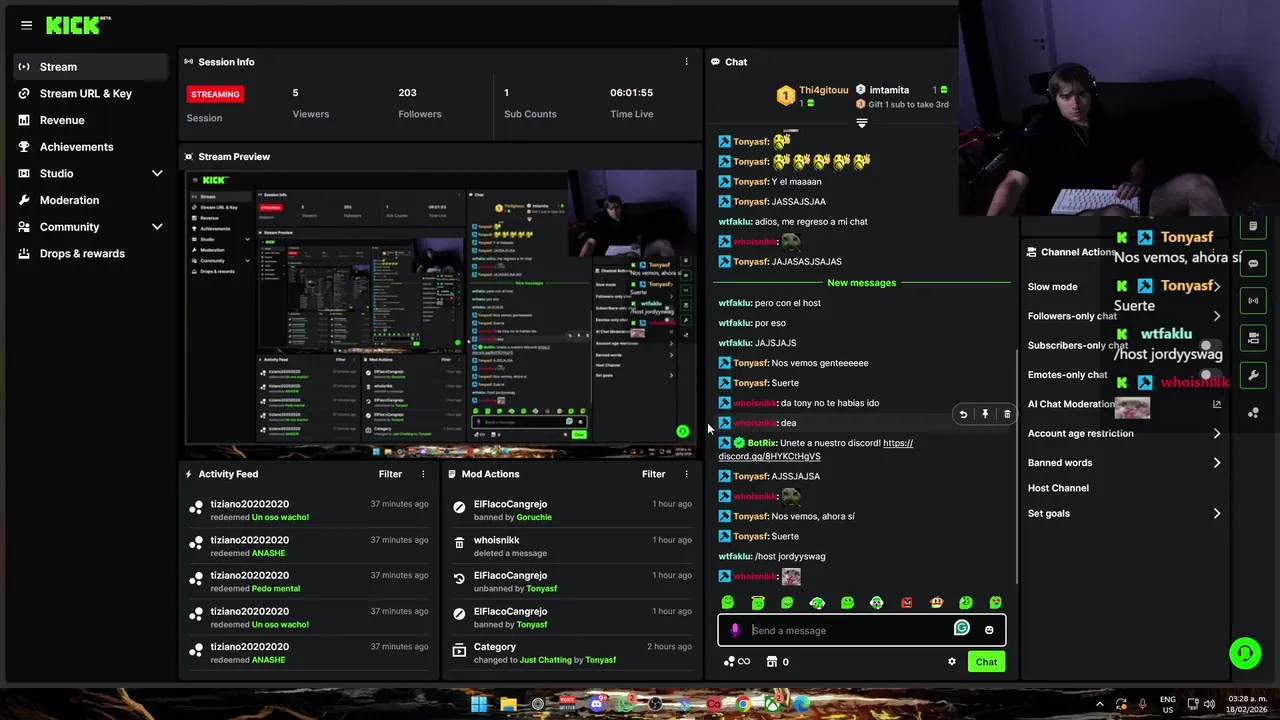Viewport: 1280px width, 720px height.
Task: Open the hamburger menu beside Kick logo
Action: pos(26,25)
